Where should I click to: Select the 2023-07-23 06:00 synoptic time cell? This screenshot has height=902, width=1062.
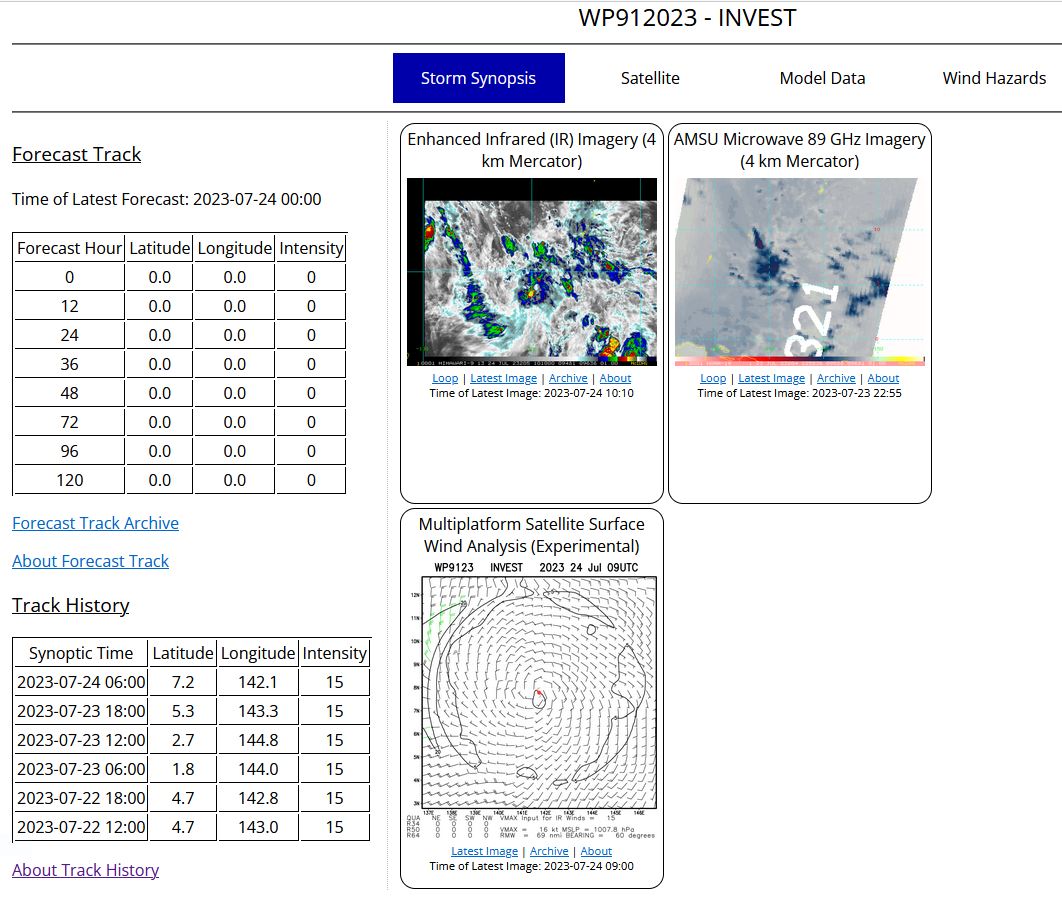pos(81,769)
